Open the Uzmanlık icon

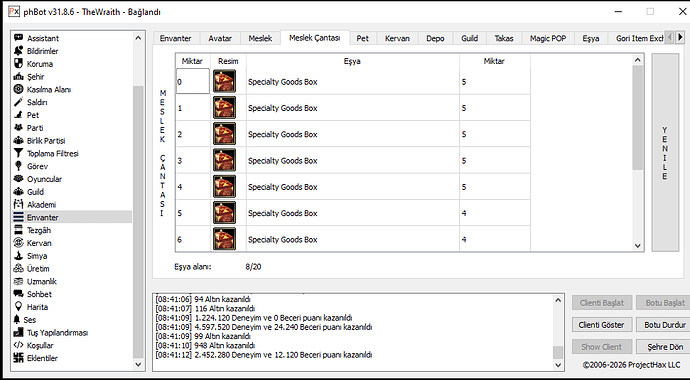pyautogui.click(x=18, y=281)
